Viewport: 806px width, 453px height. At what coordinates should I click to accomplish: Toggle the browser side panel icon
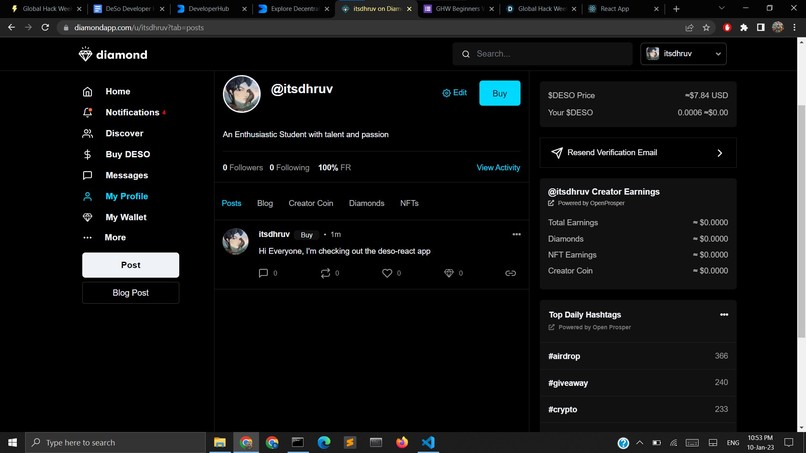pos(761,27)
